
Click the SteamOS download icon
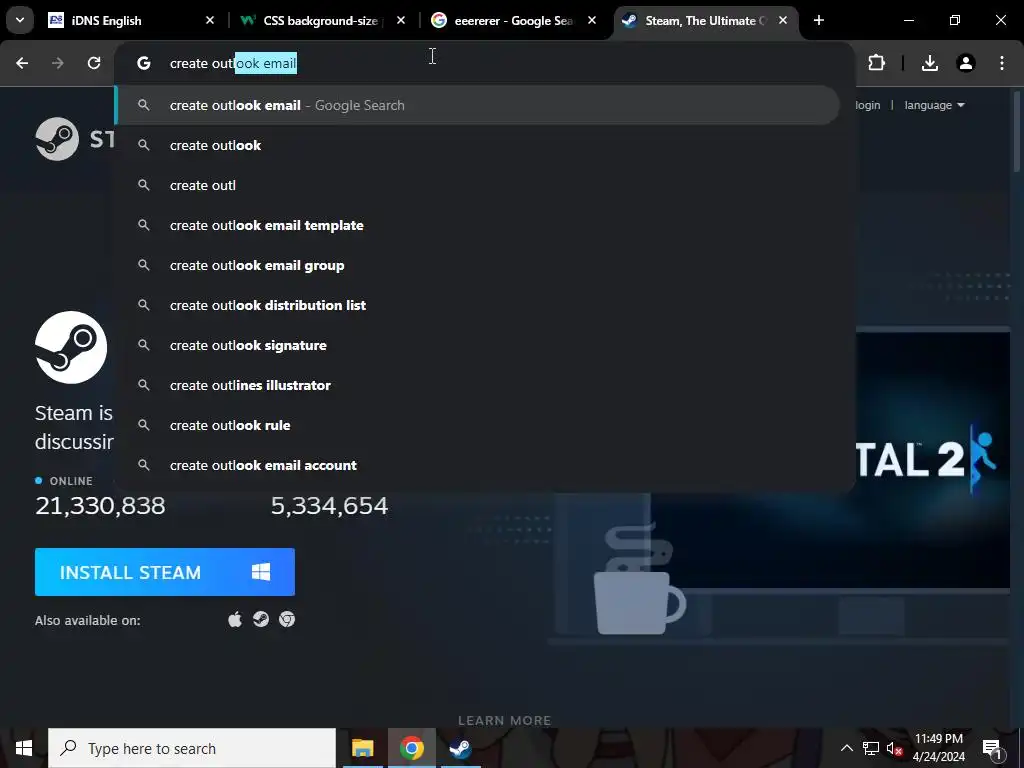[261, 619]
